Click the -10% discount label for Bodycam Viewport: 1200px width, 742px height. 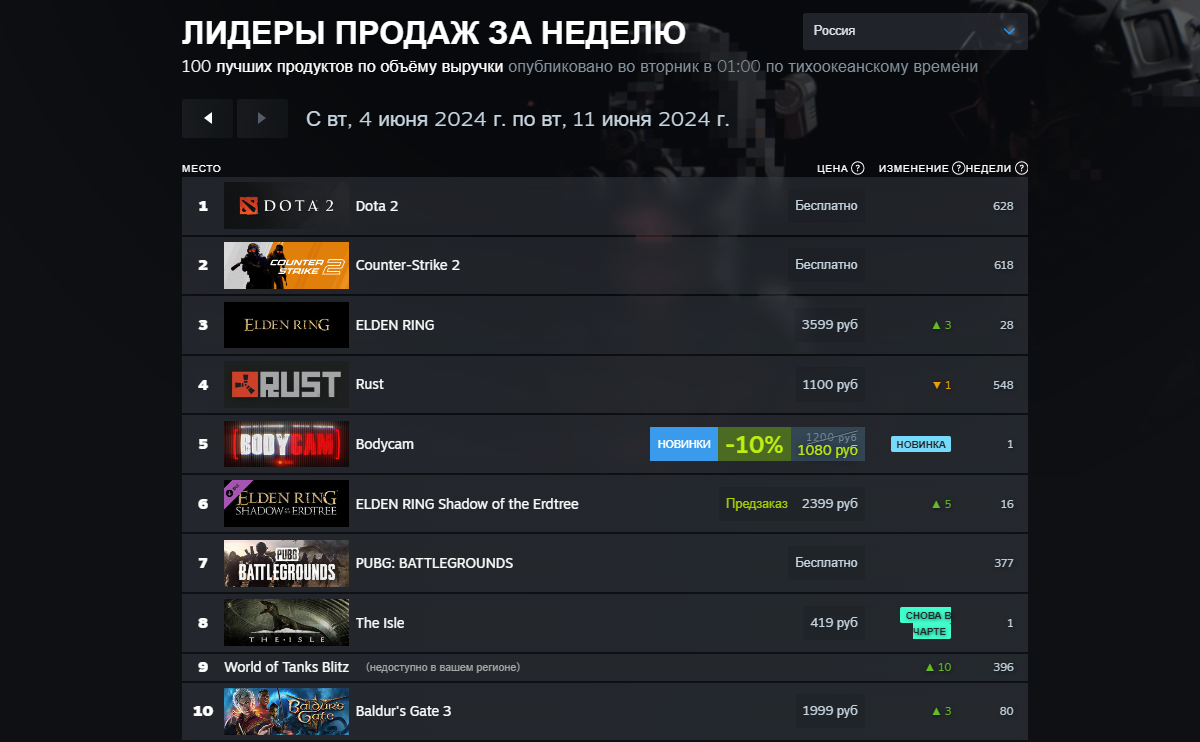click(756, 444)
